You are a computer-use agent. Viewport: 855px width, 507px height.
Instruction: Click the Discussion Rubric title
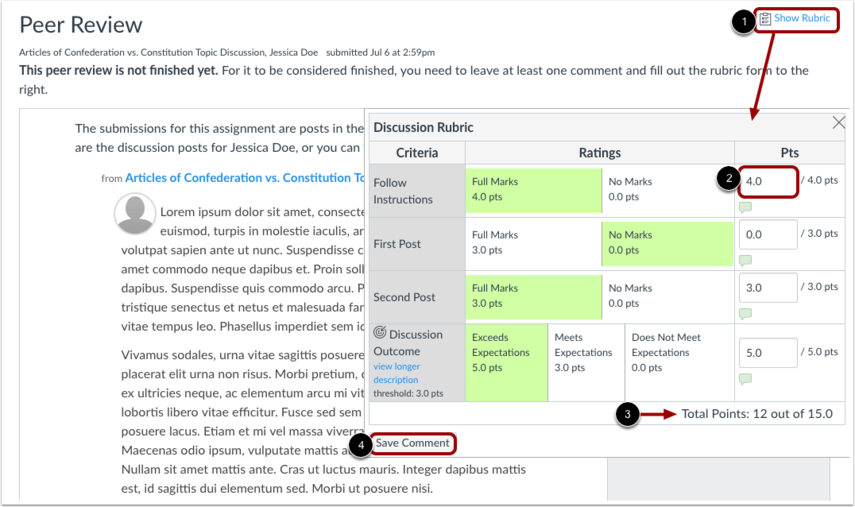point(423,128)
